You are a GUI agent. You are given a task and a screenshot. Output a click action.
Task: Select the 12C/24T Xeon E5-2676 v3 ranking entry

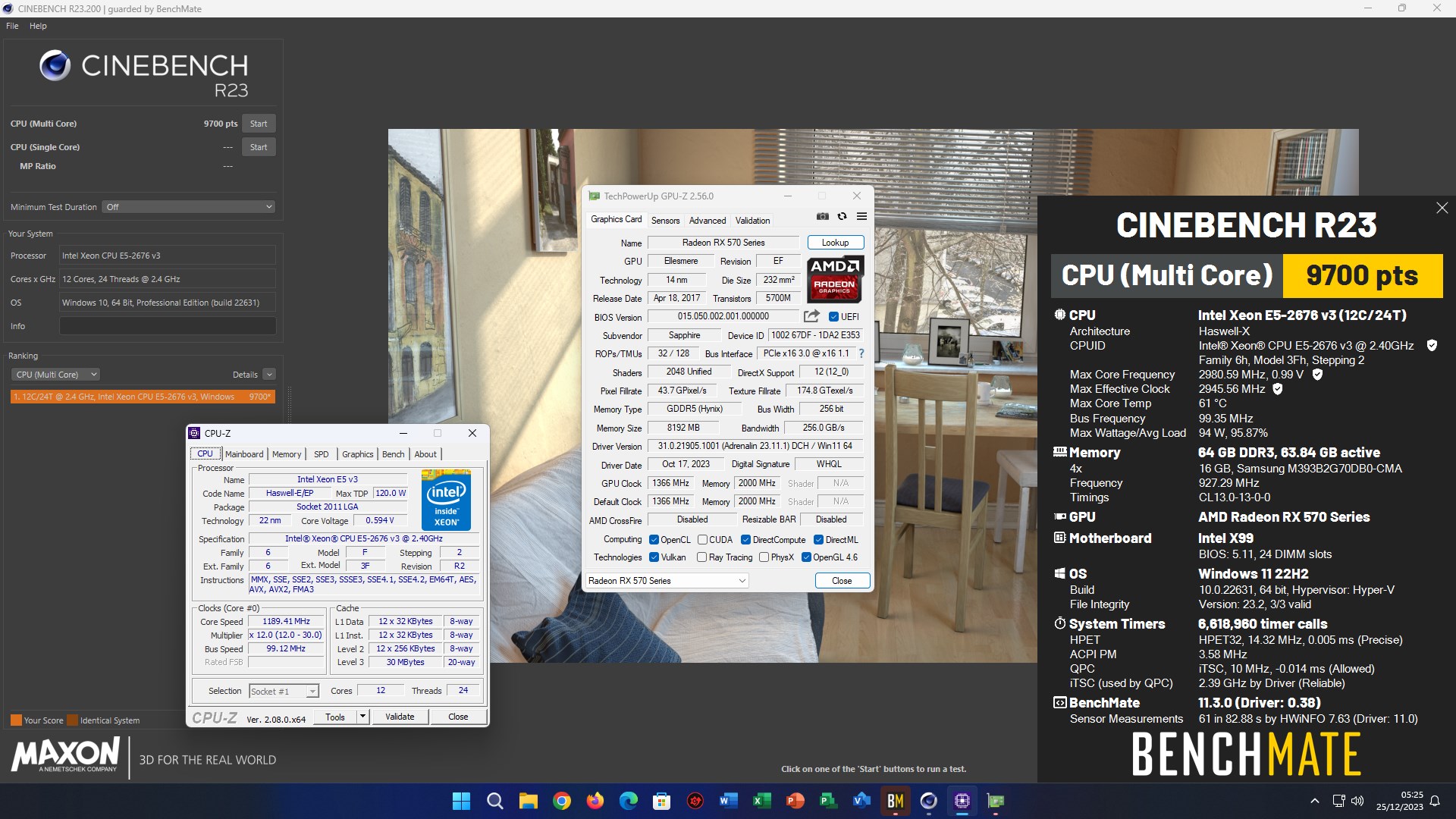[x=143, y=397]
